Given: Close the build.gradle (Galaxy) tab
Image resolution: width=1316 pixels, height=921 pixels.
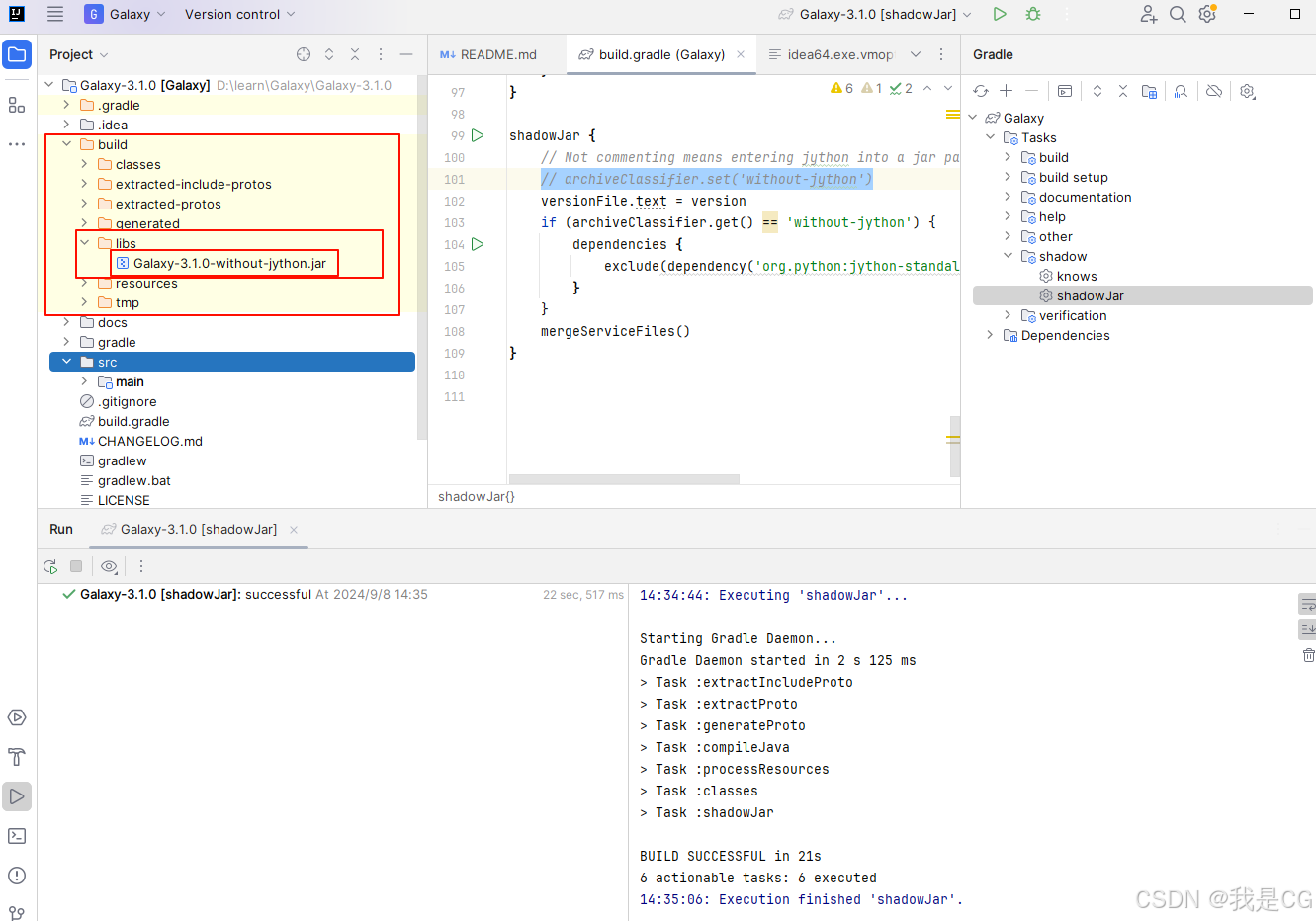Looking at the screenshot, I should tap(741, 54).
